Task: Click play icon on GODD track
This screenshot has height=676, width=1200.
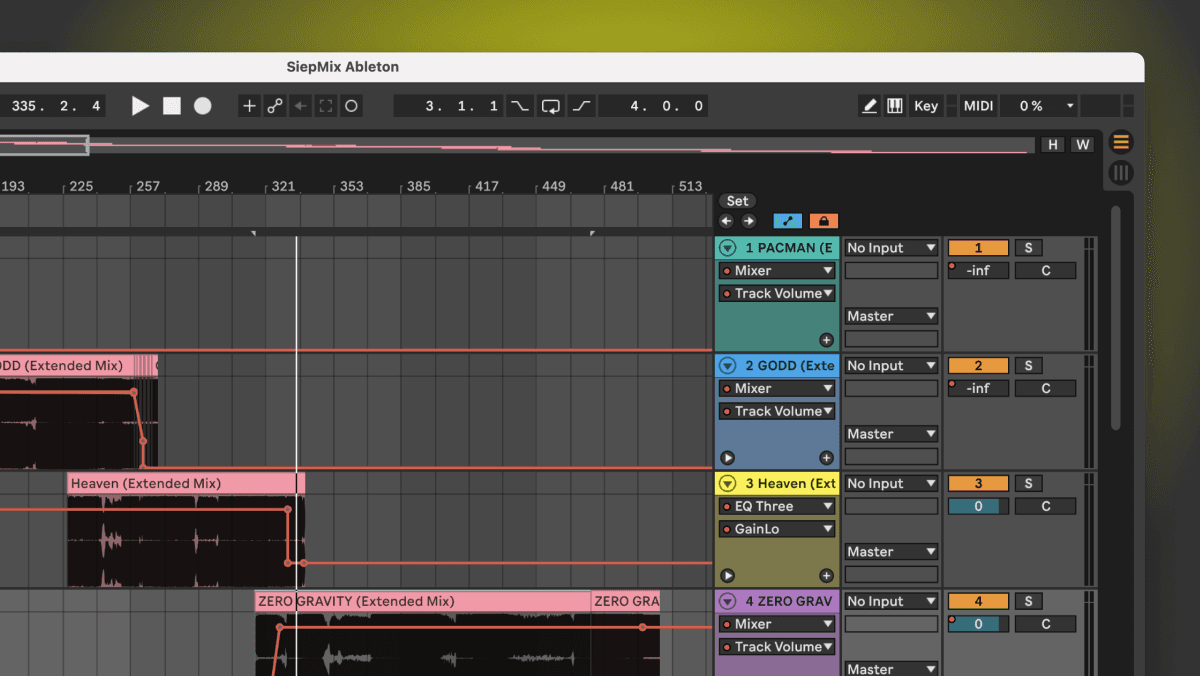Action: coord(728,458)
